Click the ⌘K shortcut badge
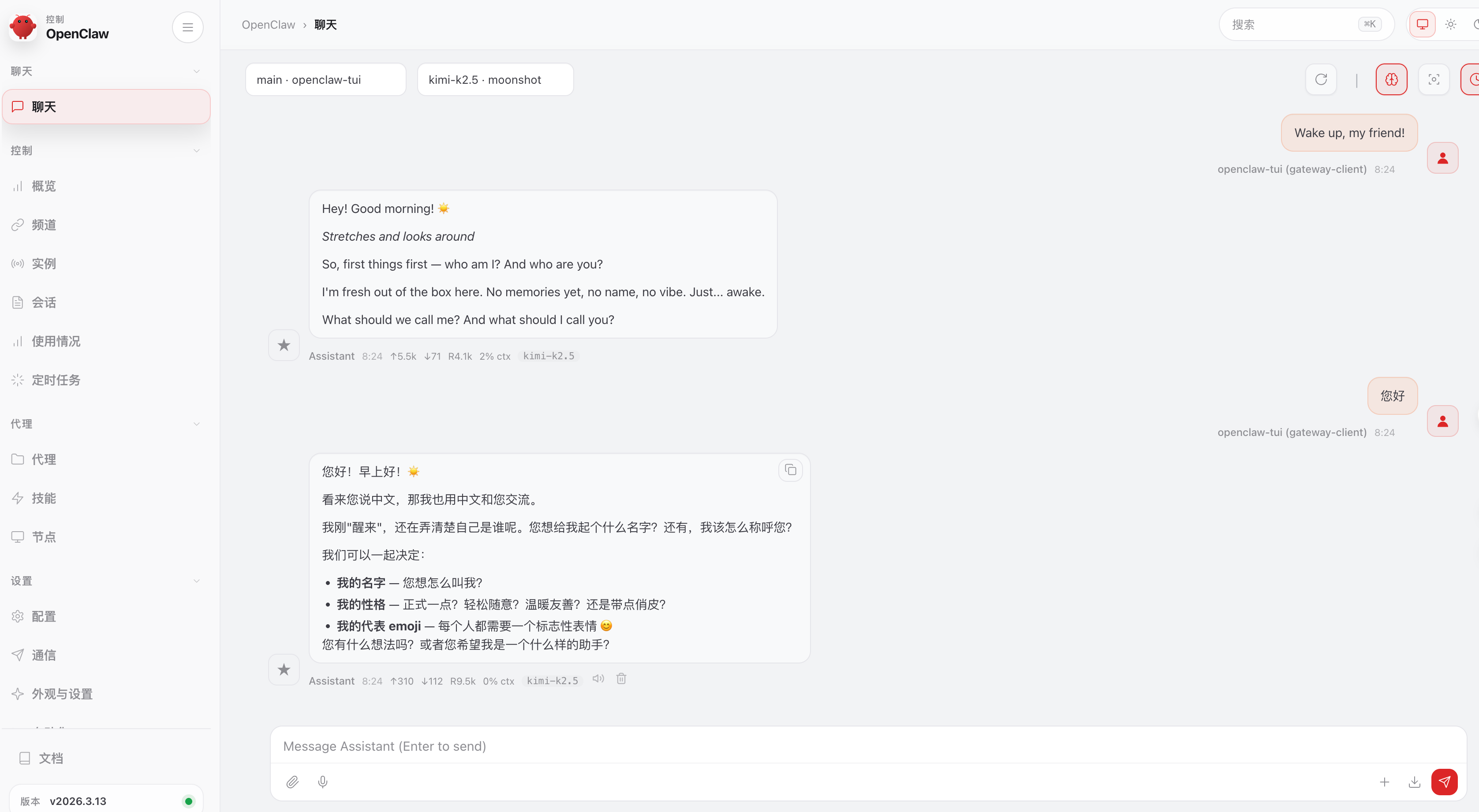The width and height of the screenshot is (1479, 812). 1370,24
